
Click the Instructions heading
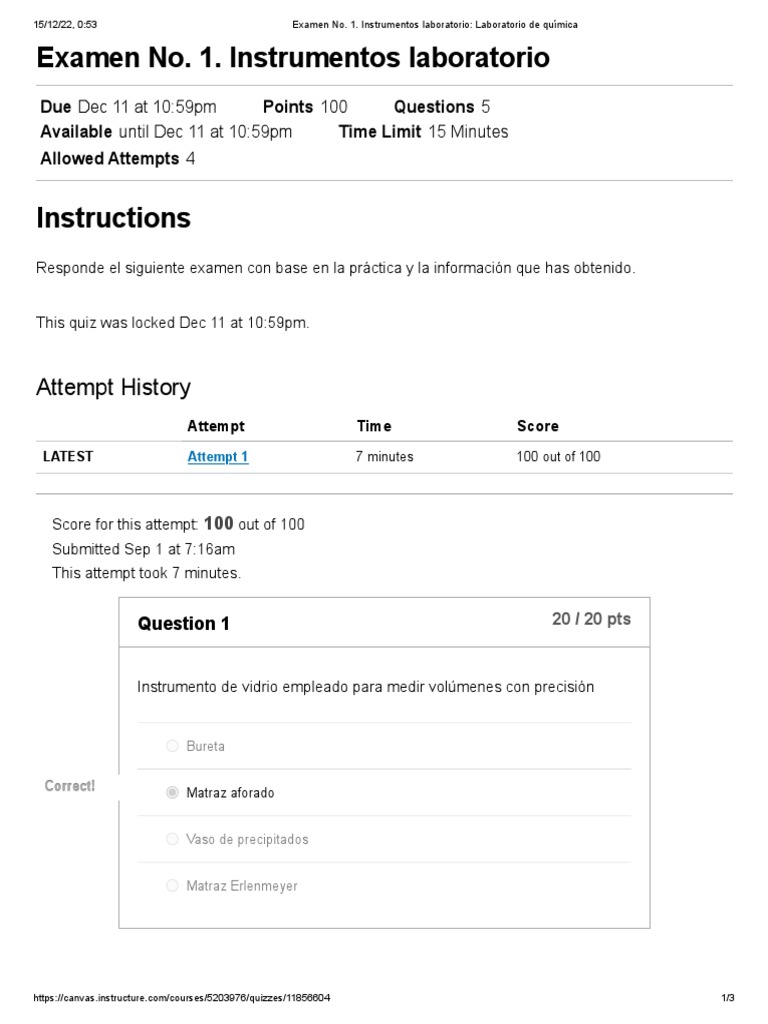pyautogui.click(x=113, y=217)
